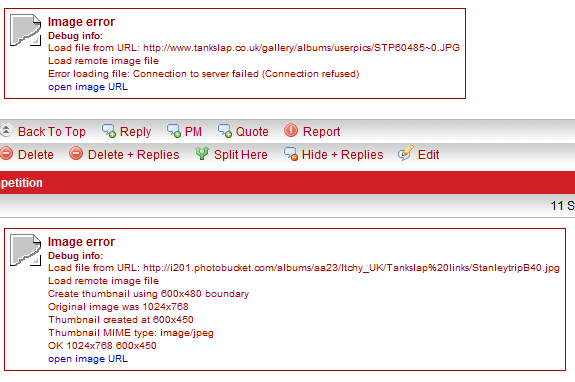This screenshot has width=575, height=382.
Task: Click broken image icon in tankslap error box
Action: point(26,30)
